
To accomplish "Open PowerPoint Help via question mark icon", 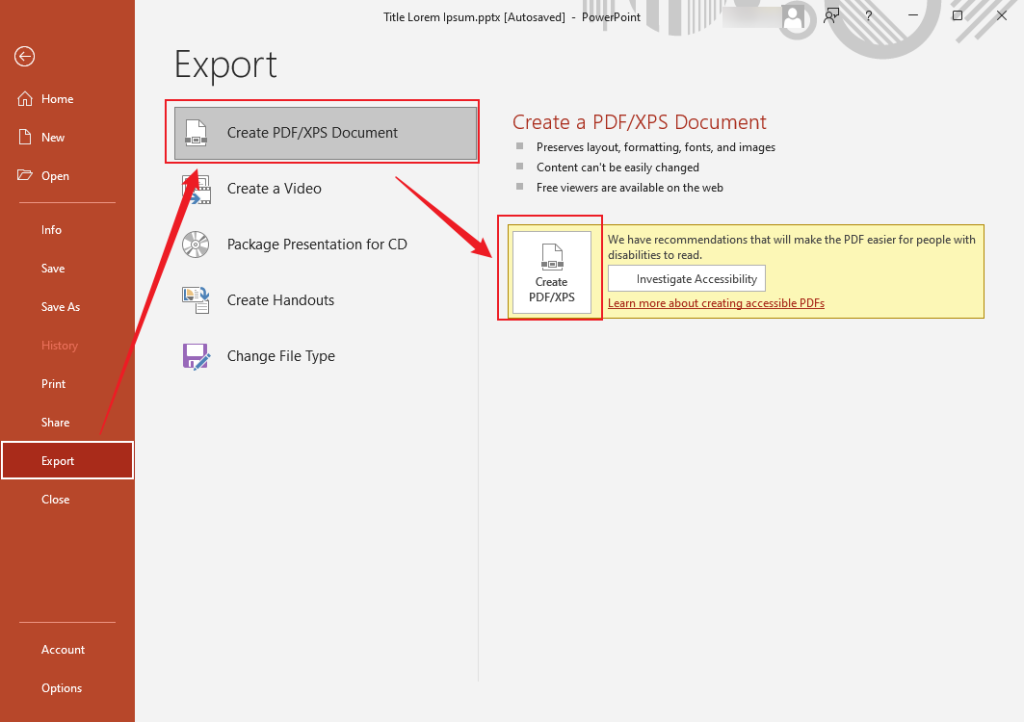I will pyautogui.click(x=867, y=16).
